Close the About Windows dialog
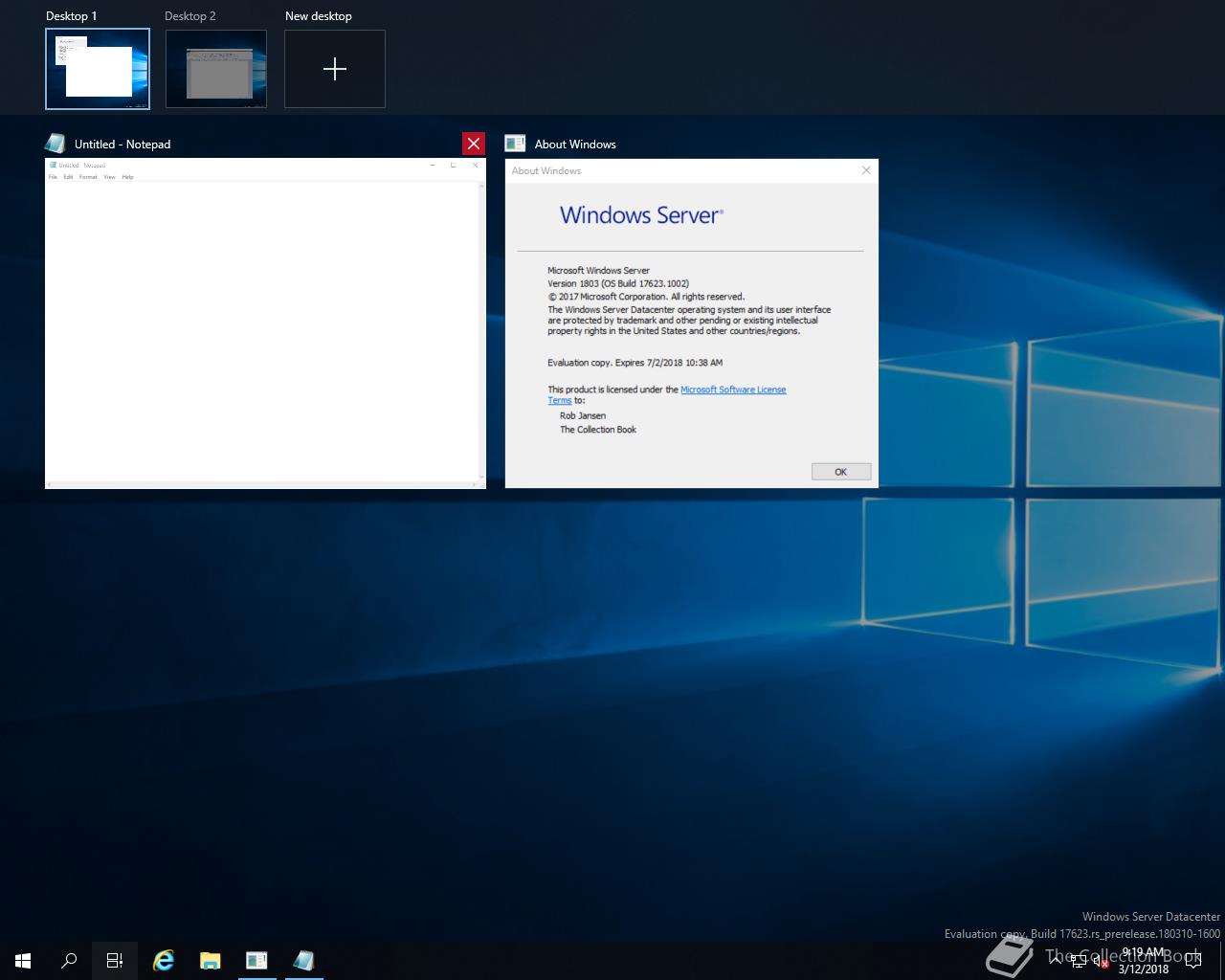Screen dimensions: 1225x980 [866, 170]
